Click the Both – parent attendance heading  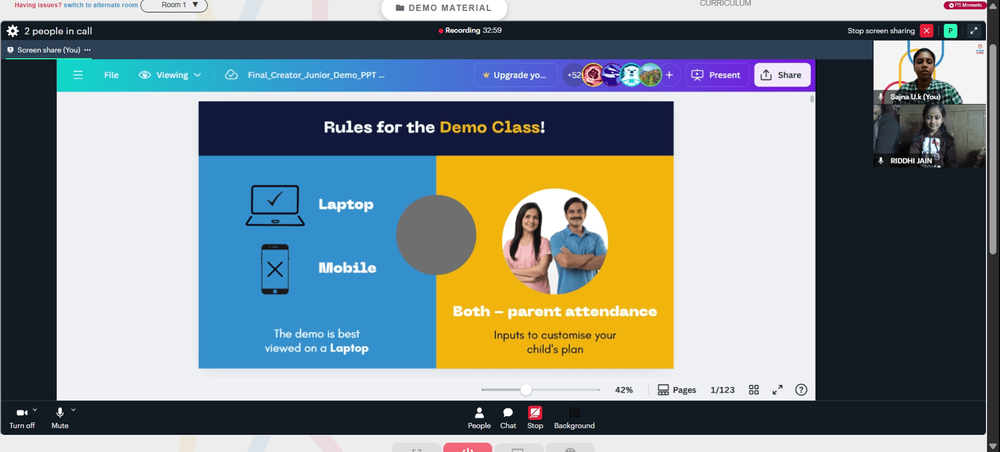(x=555, y=311)
